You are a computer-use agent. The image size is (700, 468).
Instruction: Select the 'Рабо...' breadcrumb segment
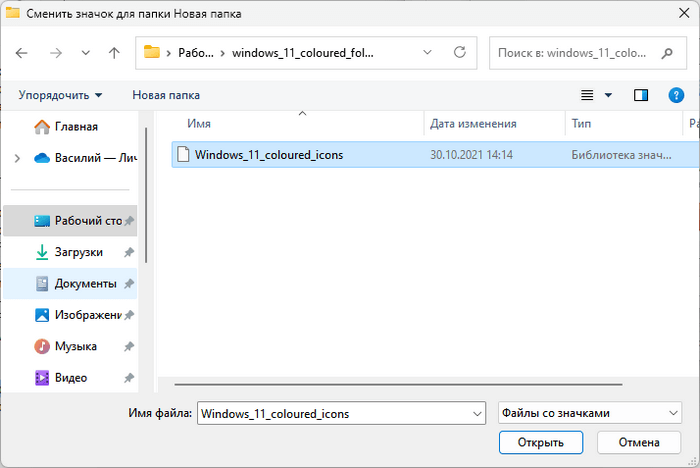196,53
